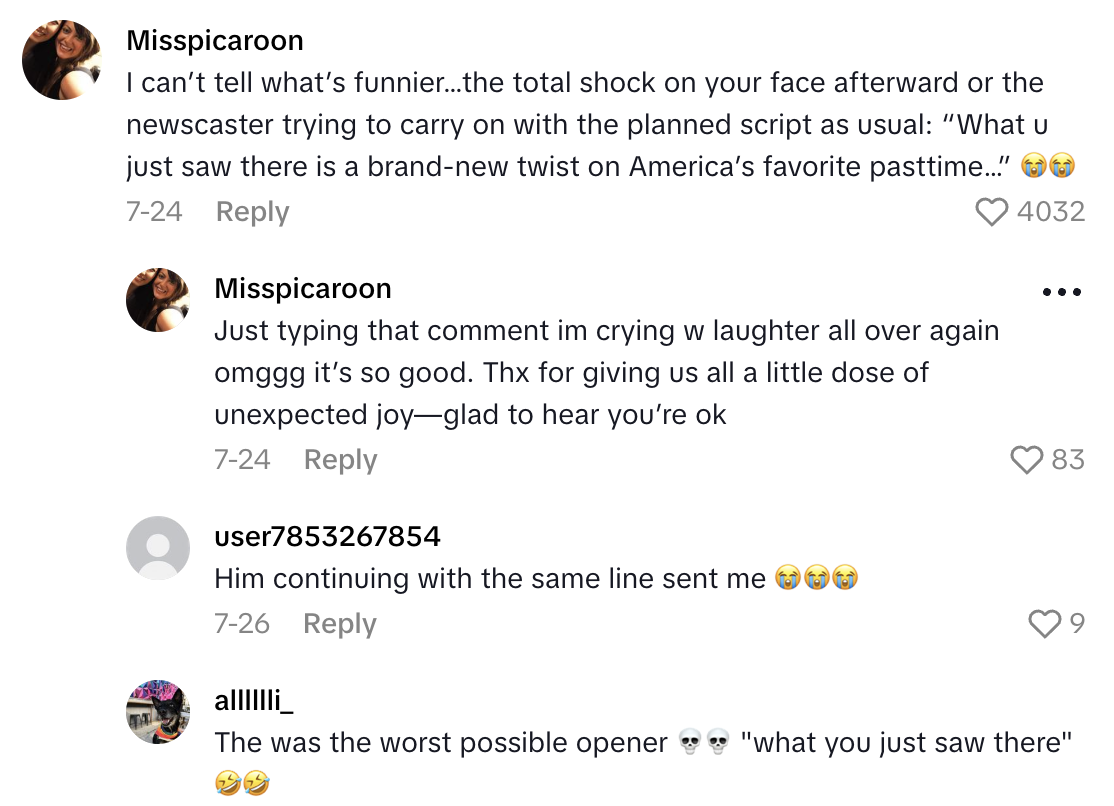Click the 7-24 date on the top comment

(154, 212)
